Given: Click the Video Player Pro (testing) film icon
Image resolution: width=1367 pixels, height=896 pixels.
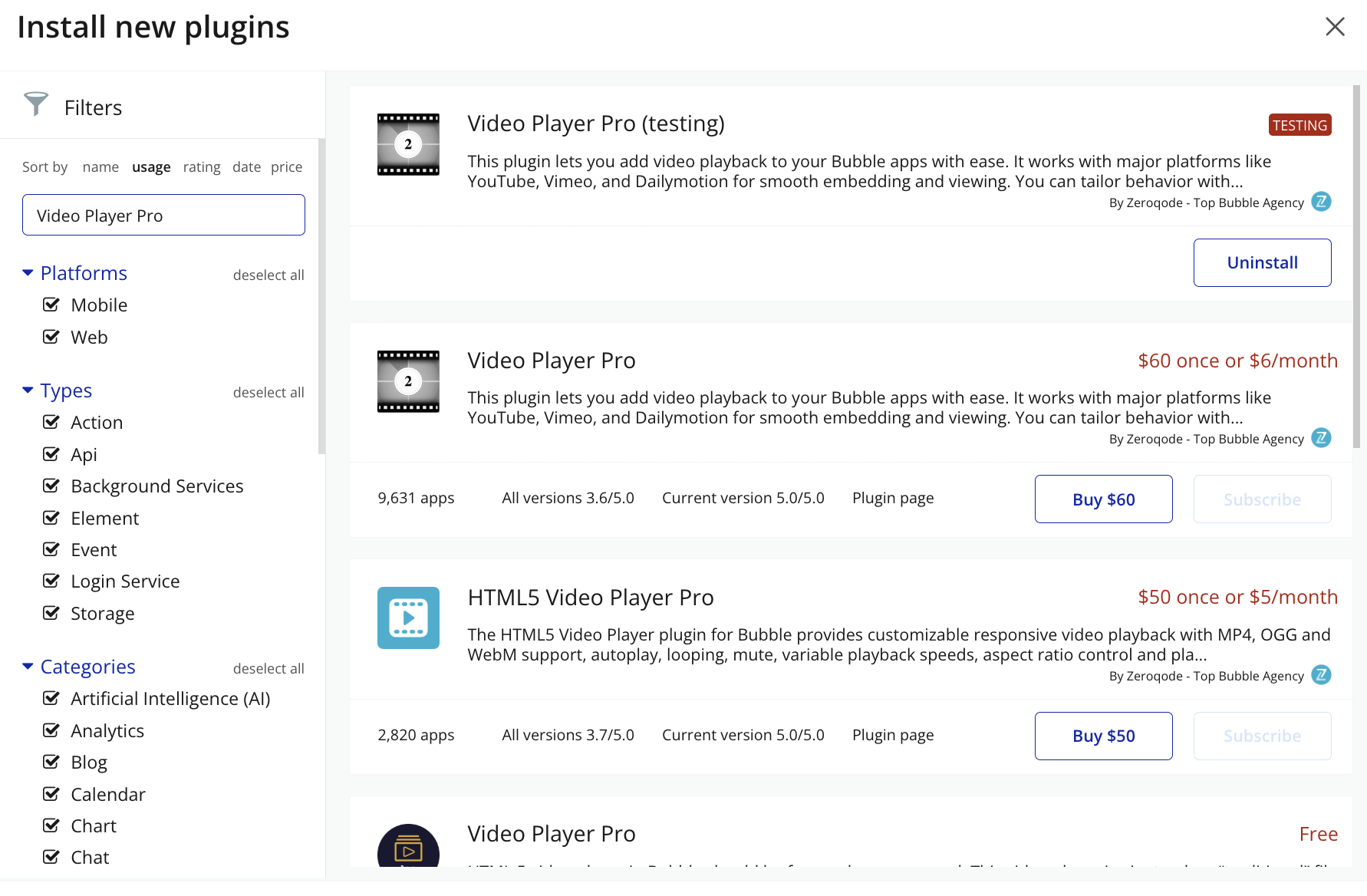Looking at the screenshot, I should (408, 144).
